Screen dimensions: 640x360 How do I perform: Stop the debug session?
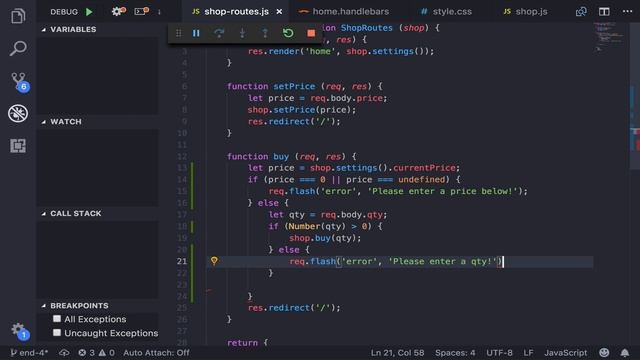(x=311, y=33)
